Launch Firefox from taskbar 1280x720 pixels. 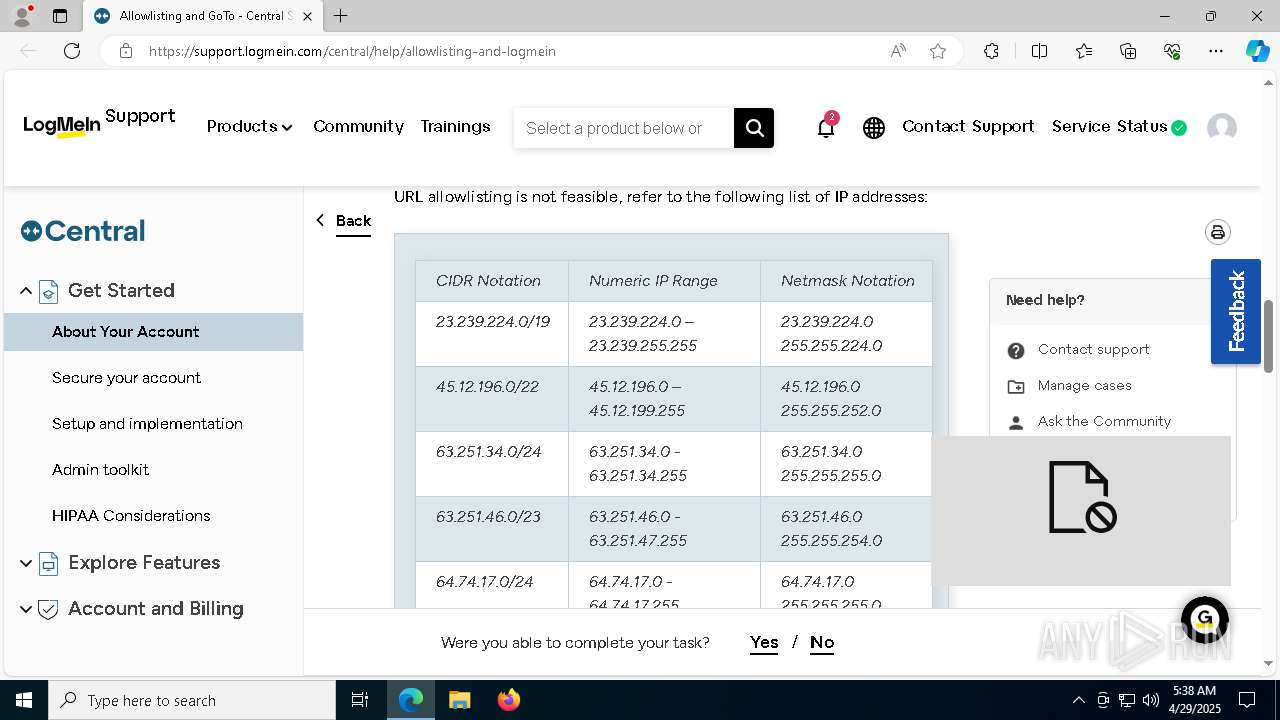tap(508, 700)
